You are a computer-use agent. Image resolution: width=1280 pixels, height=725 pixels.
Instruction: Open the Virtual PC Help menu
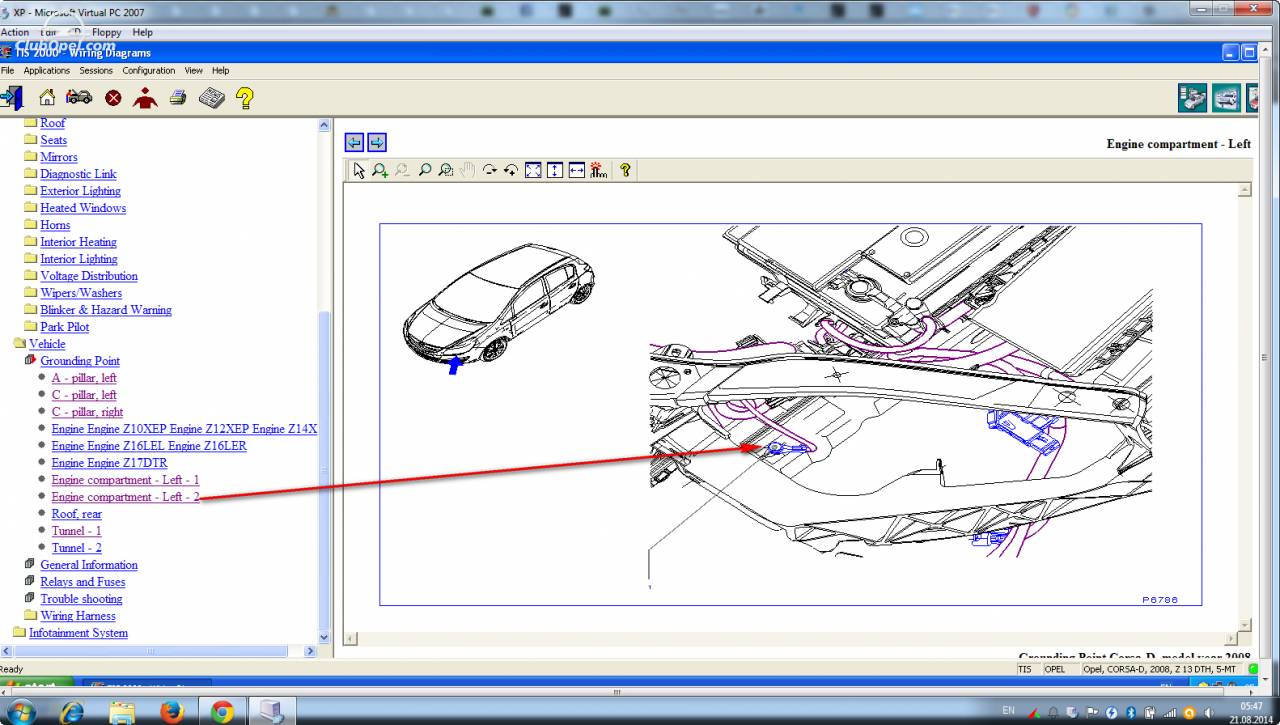point(143,32)
